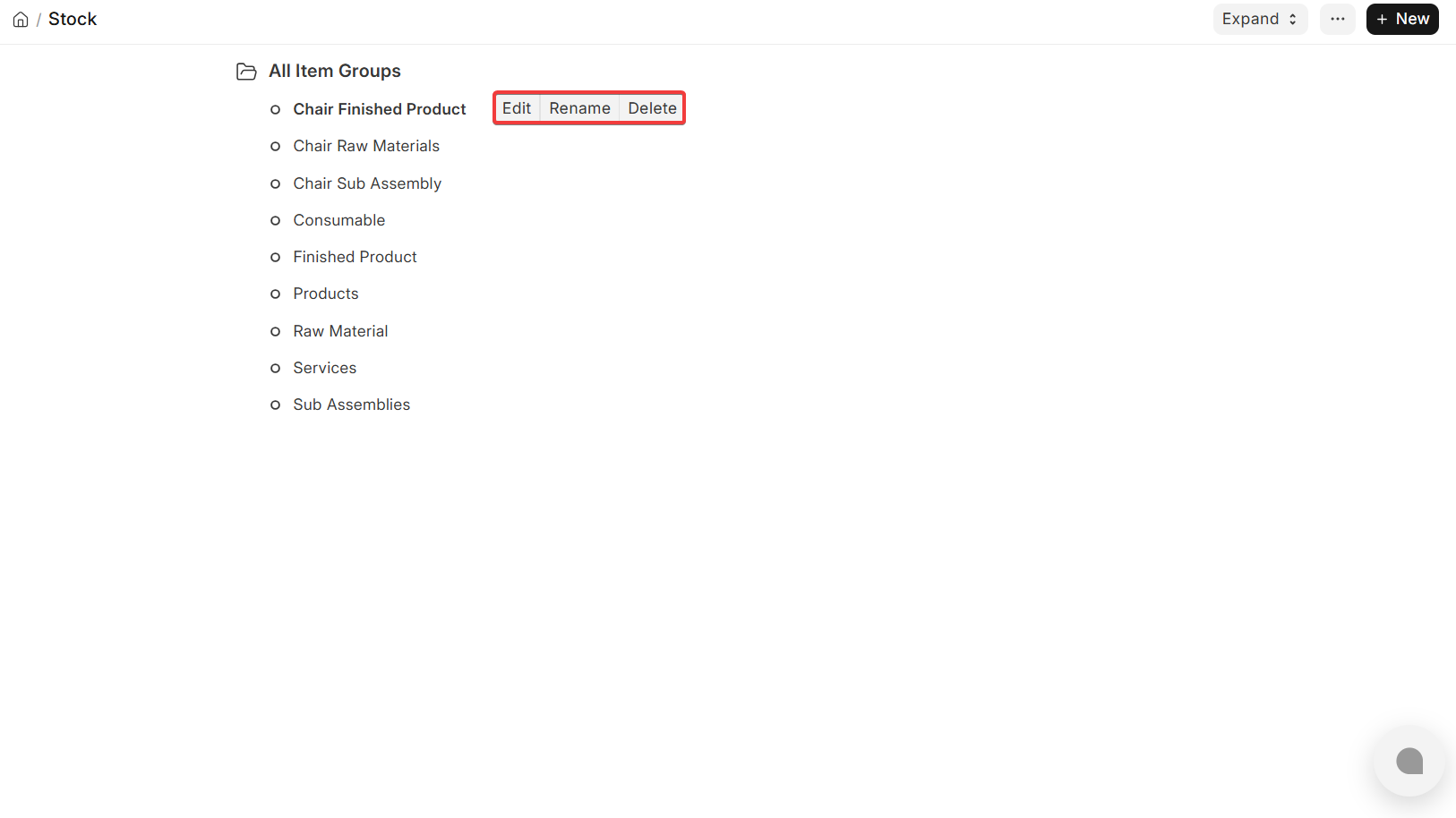This screenshot has width=1456, height=818.
Task: Click the plus icon in New button
Action: click(1383, 20)
